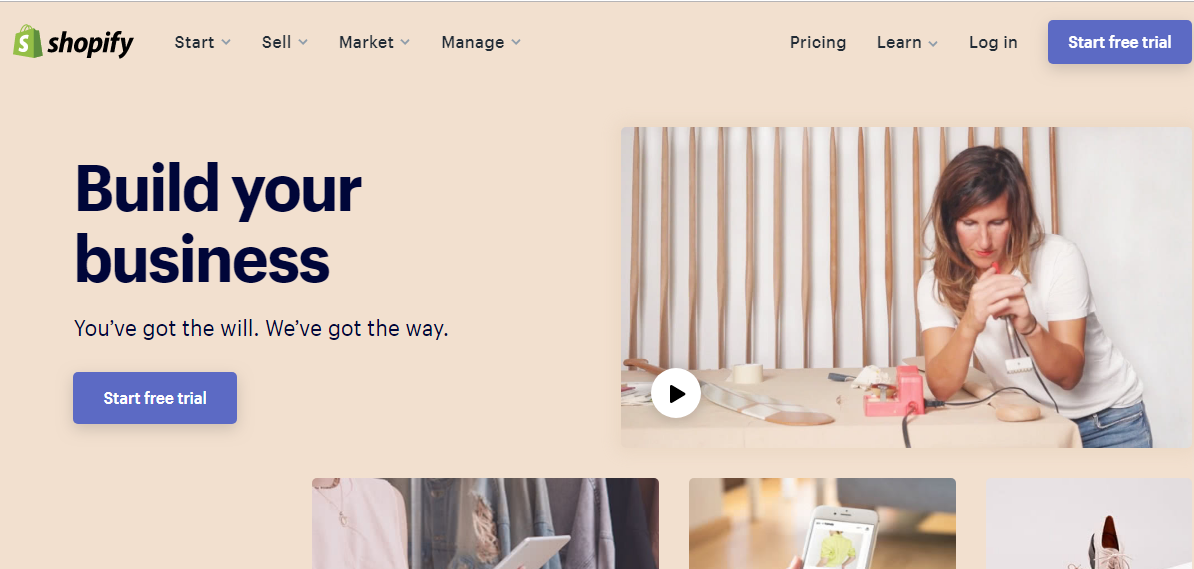The image size is (1194, 569).
Task: Expand the Manage menu chevron
Action: pos(516,43)
